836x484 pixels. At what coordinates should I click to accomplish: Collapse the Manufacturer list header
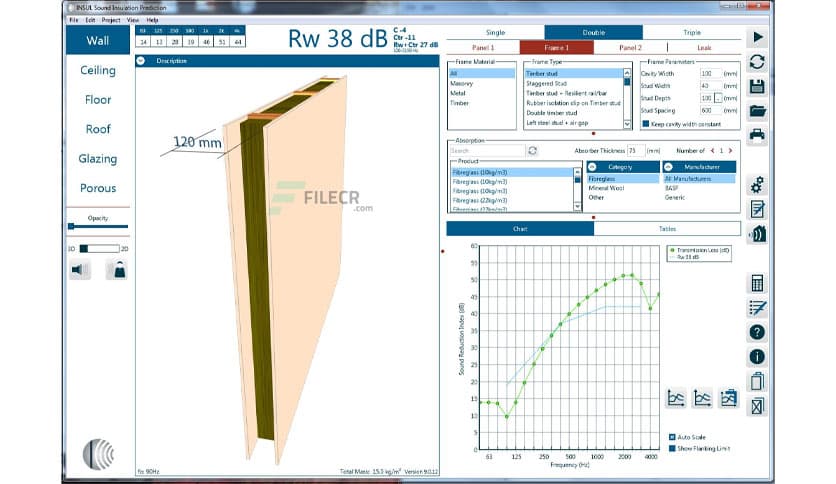(x=668, y=167)
